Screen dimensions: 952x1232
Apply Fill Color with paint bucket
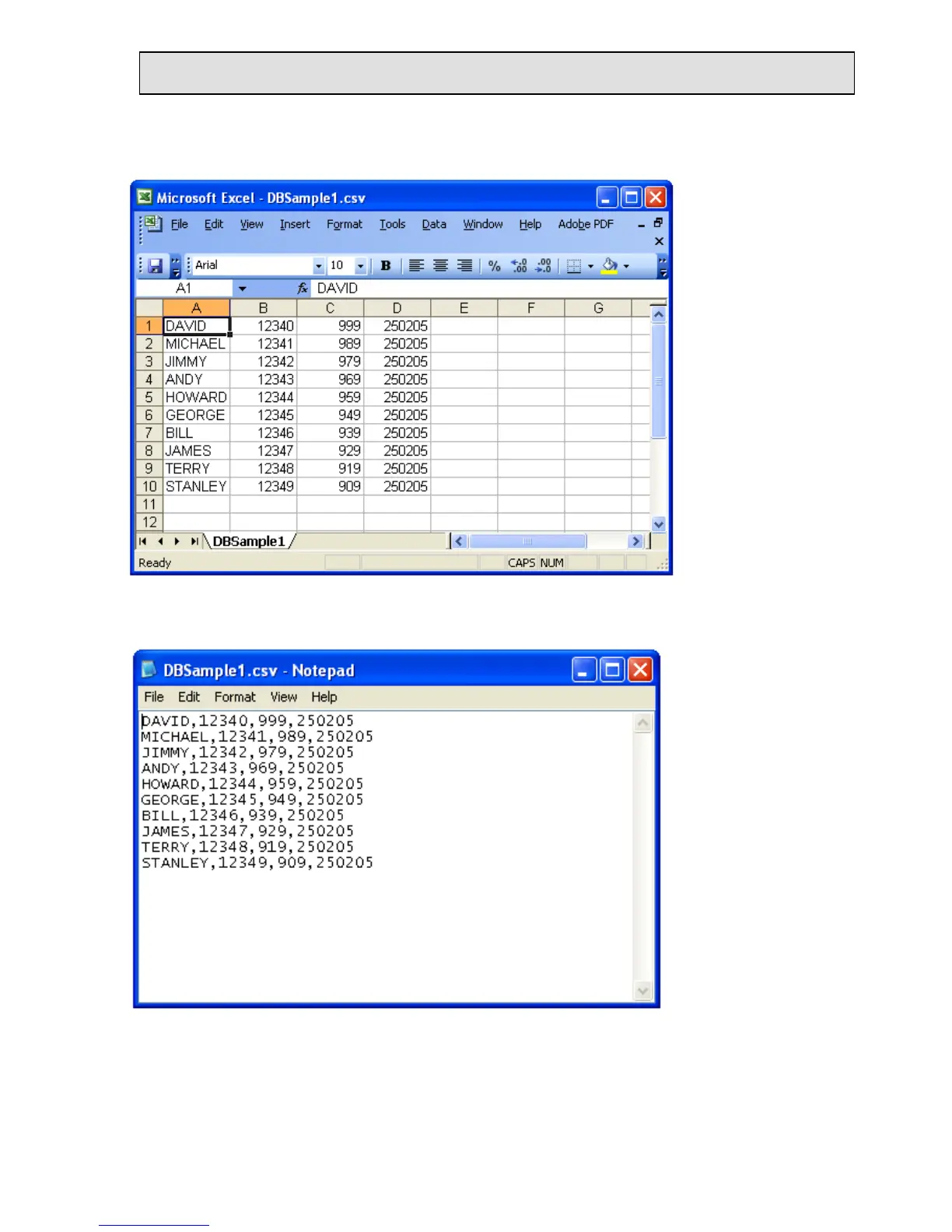tap(610, 266)
